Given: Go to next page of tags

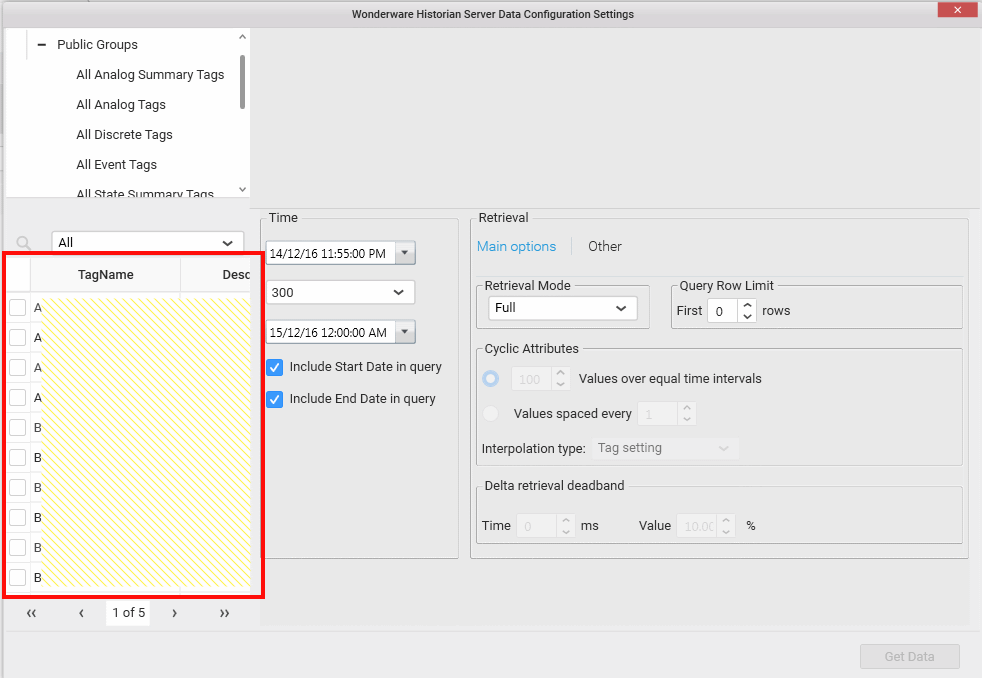Looking at the screenshot, I should 174,613.
